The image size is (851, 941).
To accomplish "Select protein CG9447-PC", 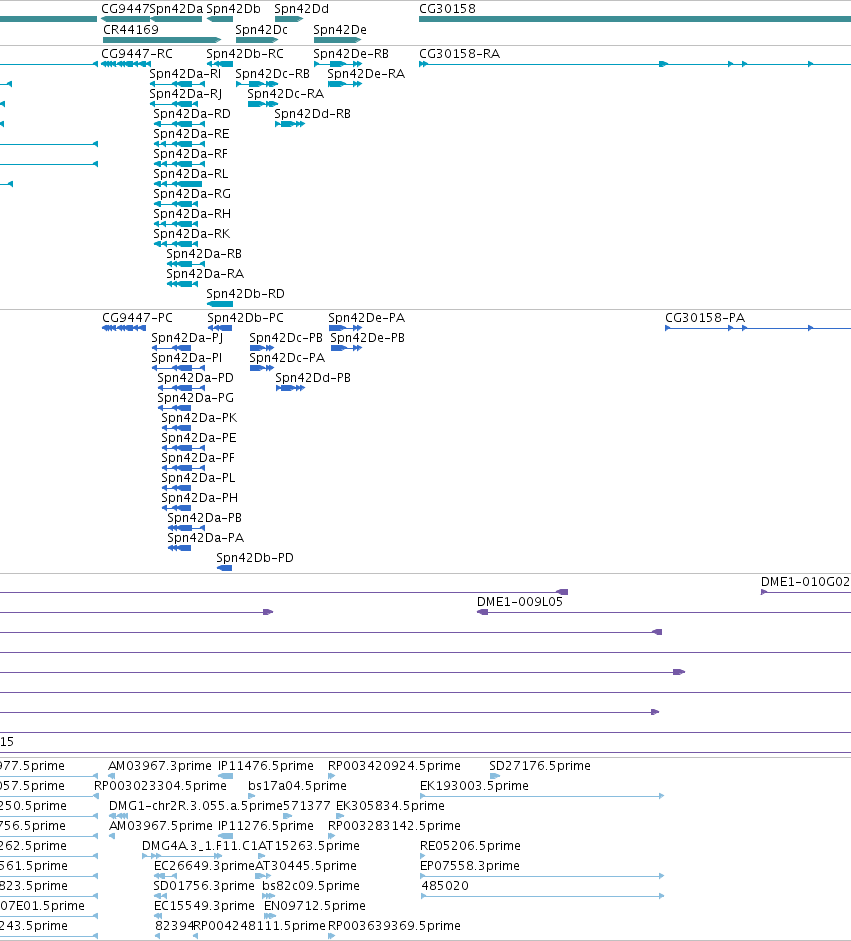I will [x=137, y=317].
